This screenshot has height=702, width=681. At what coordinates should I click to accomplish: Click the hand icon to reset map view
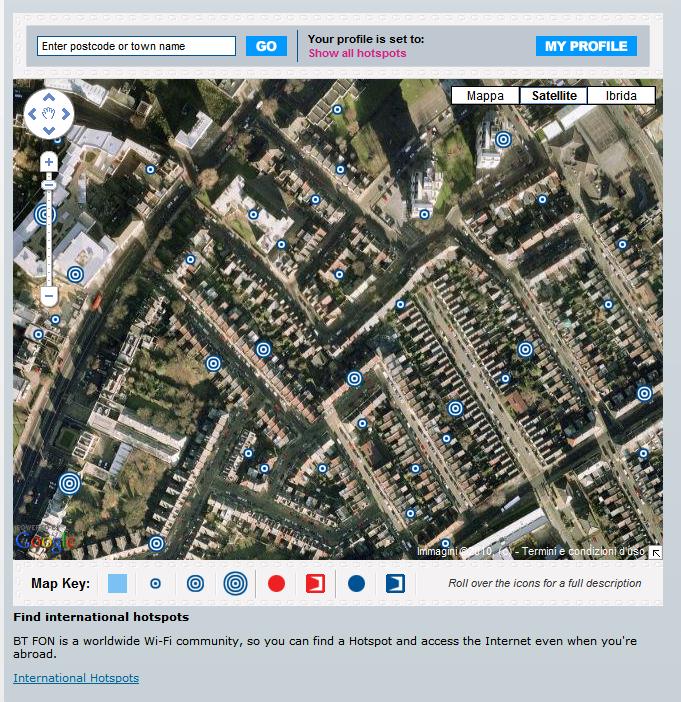(x=49, y=114)
